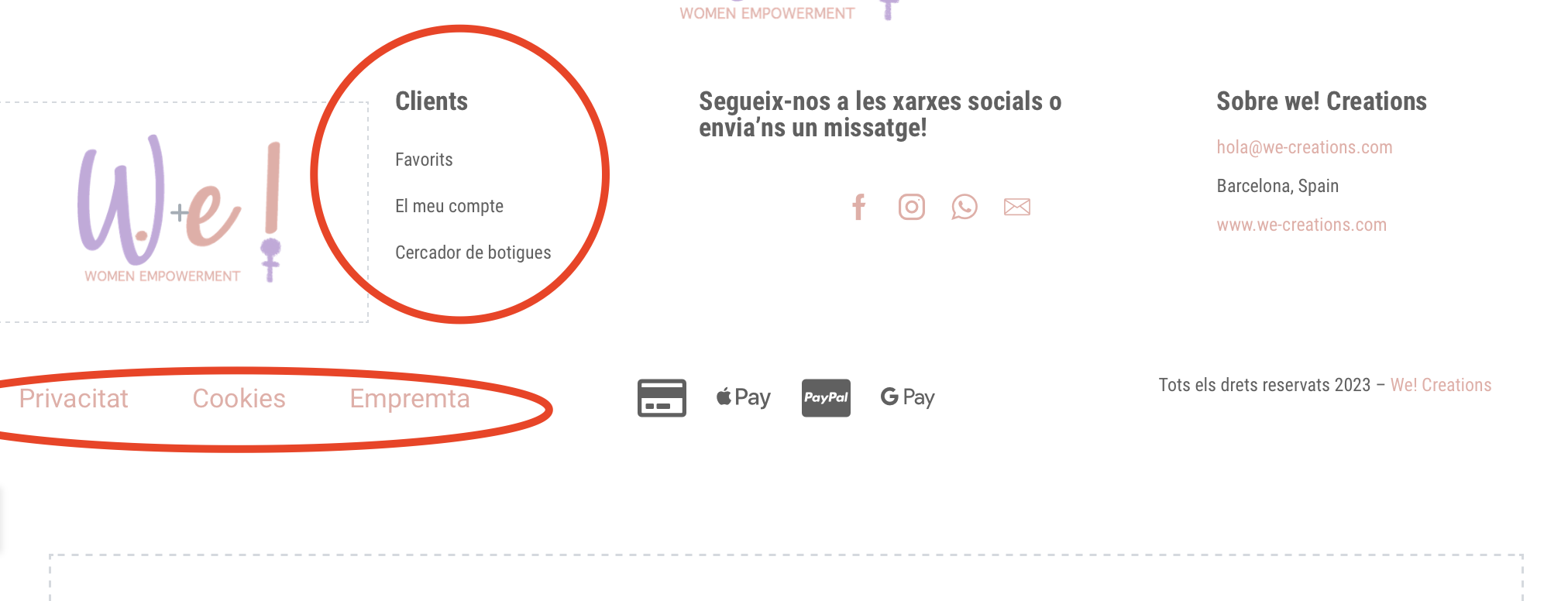The height and width of the screenshot is (601, 1568).
Task: Click the Apple Pay logo
Action: point(744,397)
